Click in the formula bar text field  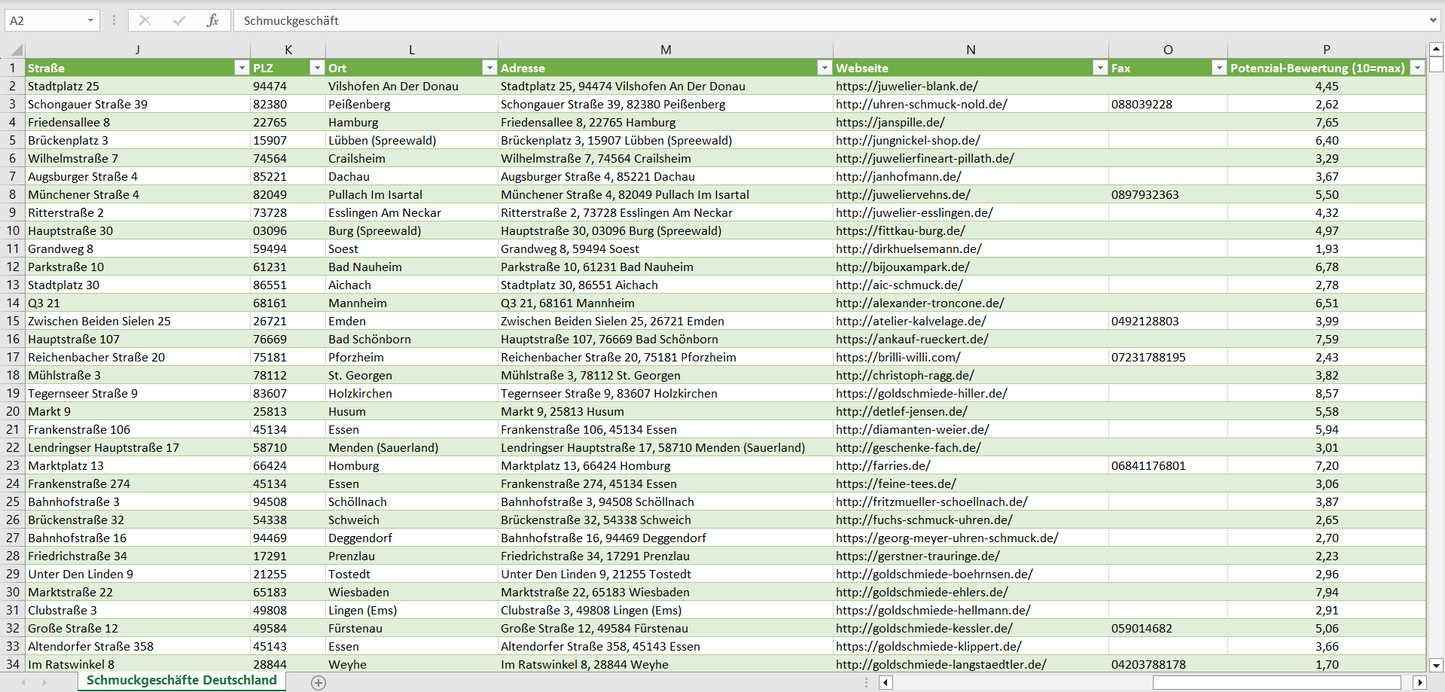pyautogui.click(x=800, y=20)
